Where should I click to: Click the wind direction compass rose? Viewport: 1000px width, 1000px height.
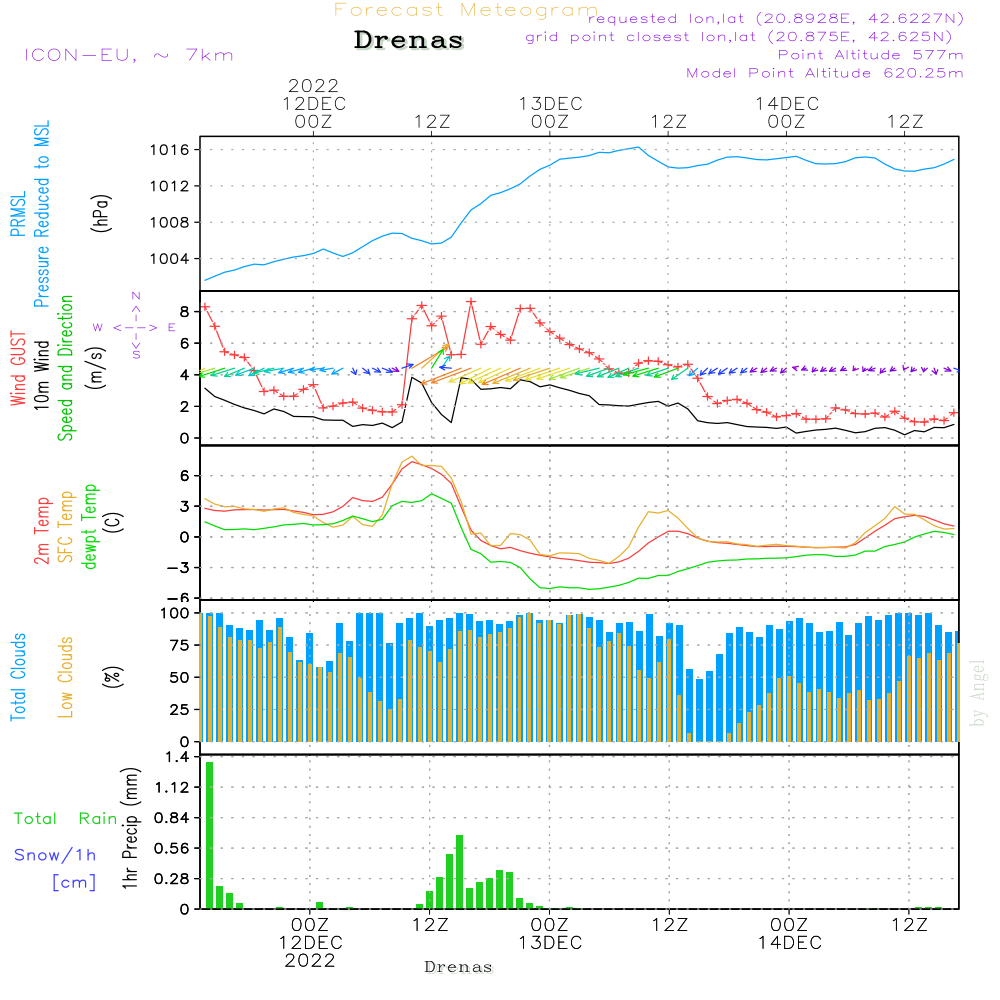(136, 326)
